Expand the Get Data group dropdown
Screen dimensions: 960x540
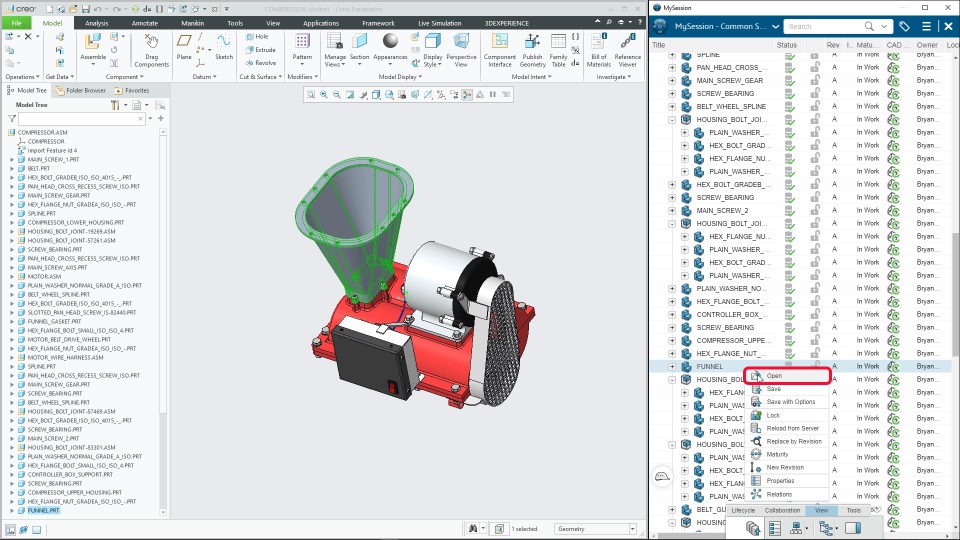(x=59, y=77)
